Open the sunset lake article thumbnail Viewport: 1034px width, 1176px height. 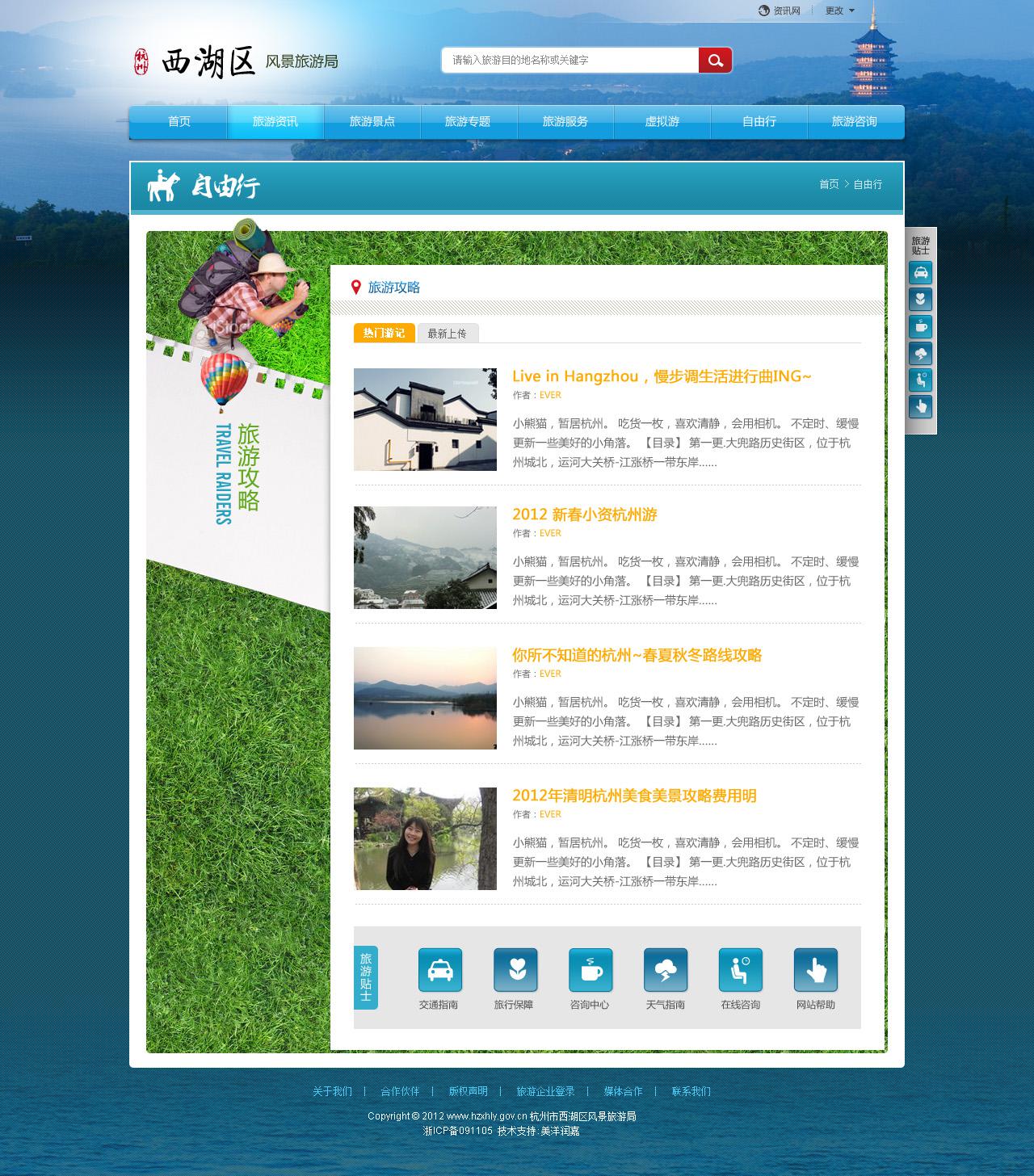point(425,698)
